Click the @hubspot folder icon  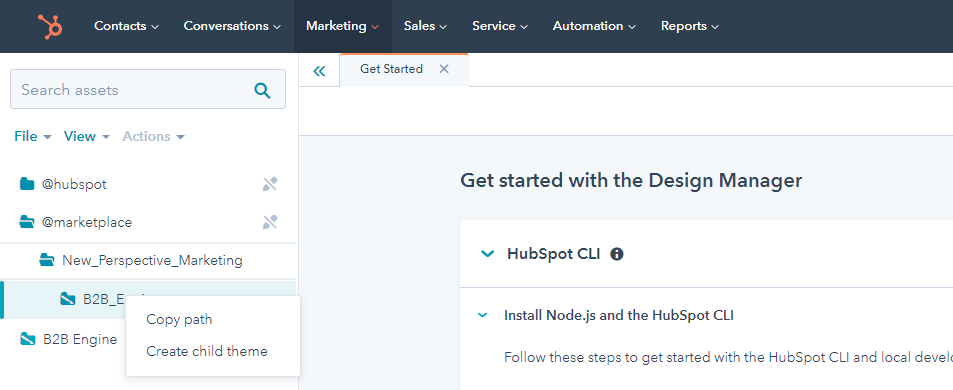coord(27,184)
